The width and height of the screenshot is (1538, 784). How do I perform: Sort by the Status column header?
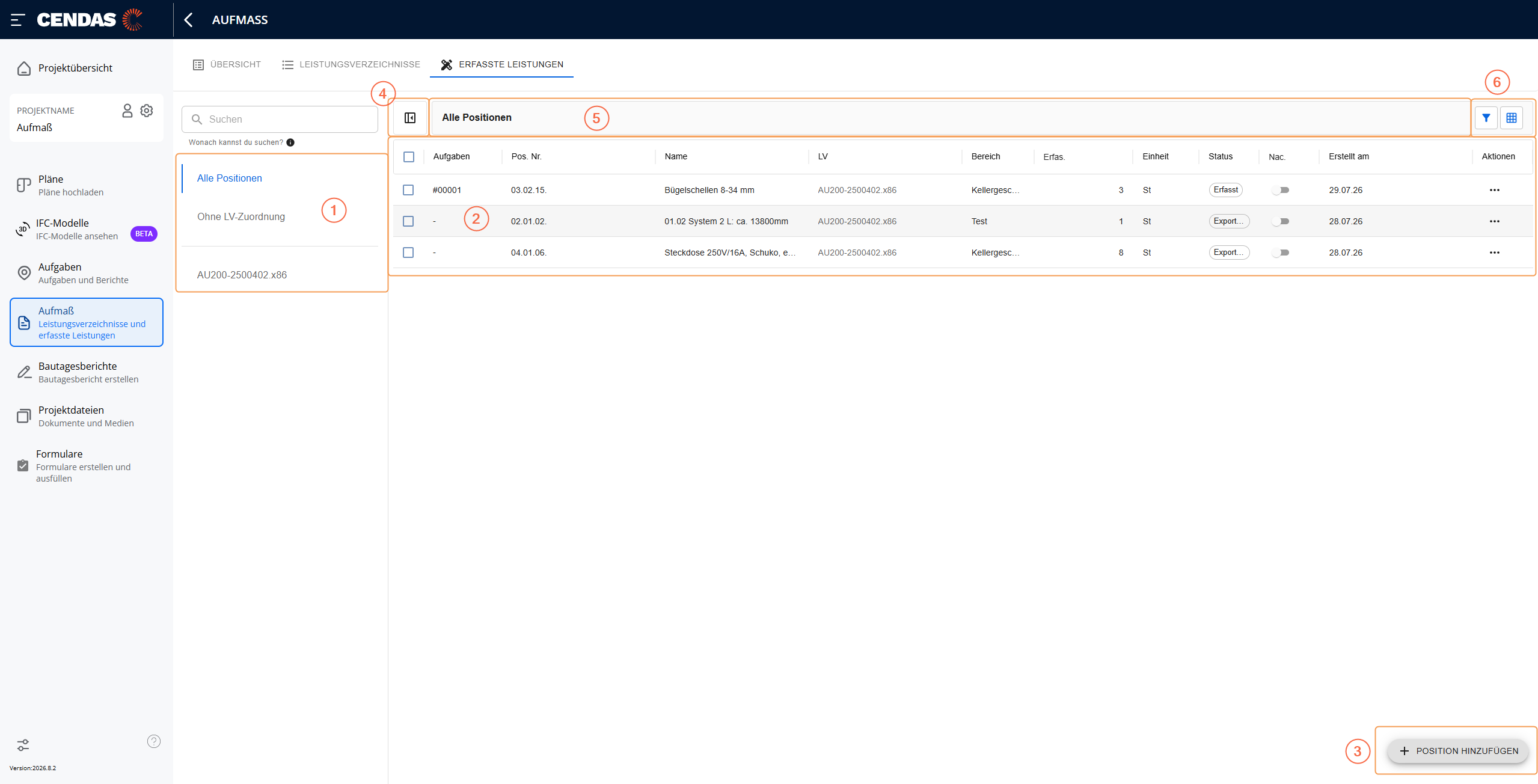point(1221,156)
